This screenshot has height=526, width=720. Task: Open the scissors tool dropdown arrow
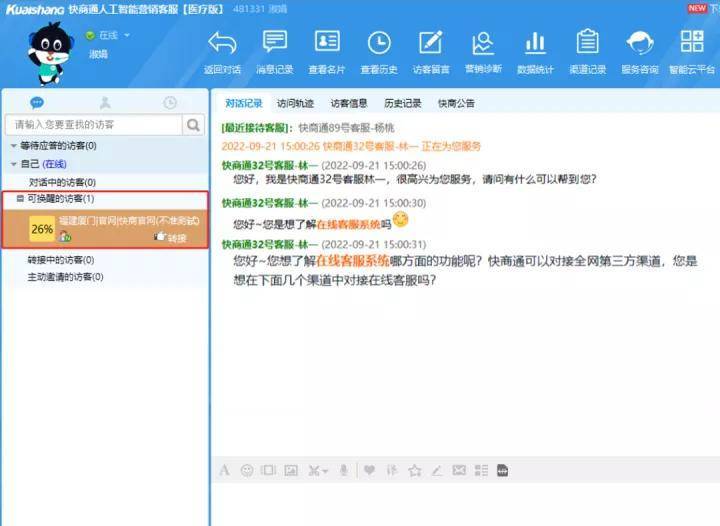325,471
